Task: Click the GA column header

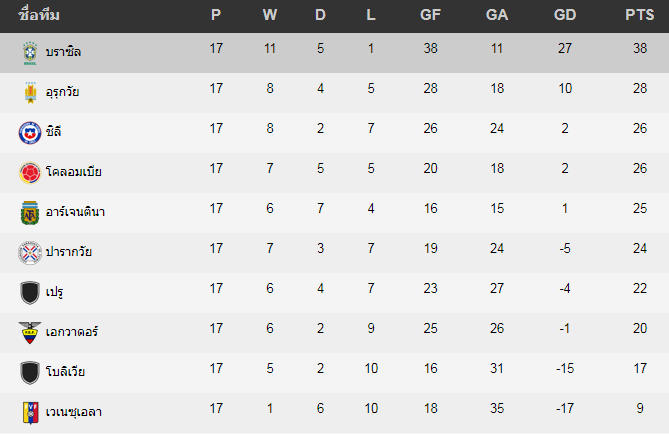Action: (496, 15)
